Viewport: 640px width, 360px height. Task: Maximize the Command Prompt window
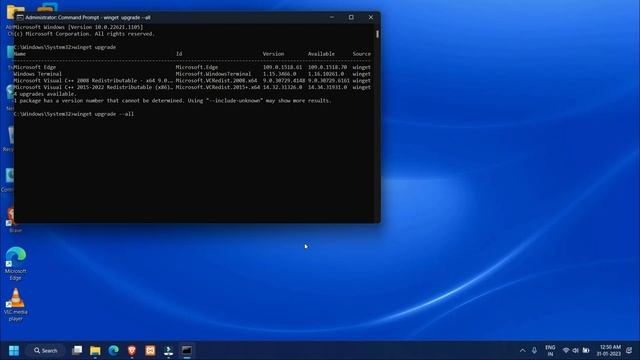[x=351, y=17]
